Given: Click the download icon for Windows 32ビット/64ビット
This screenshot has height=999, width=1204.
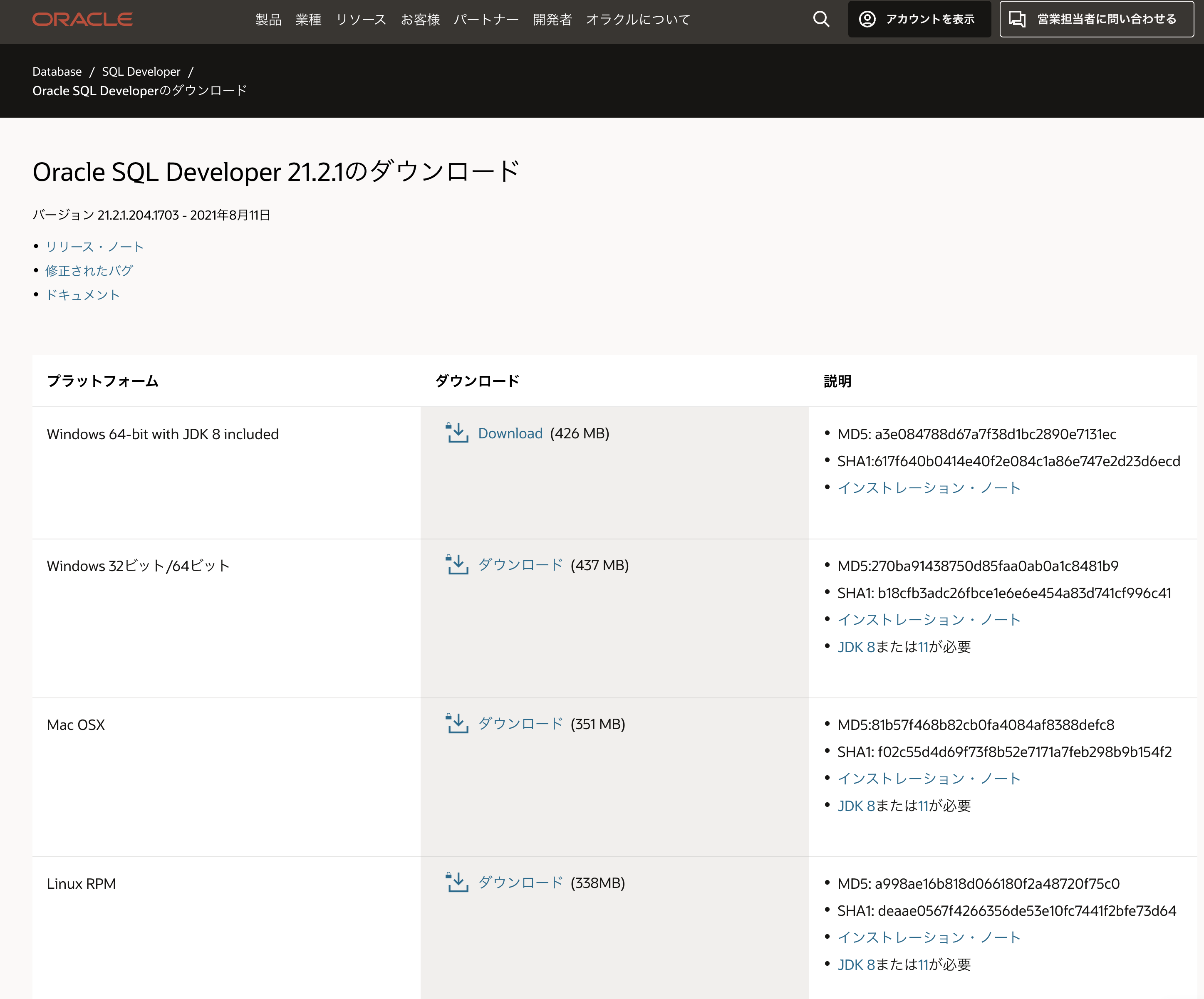Looking at the screenshot, I should [x=457, y=564].
